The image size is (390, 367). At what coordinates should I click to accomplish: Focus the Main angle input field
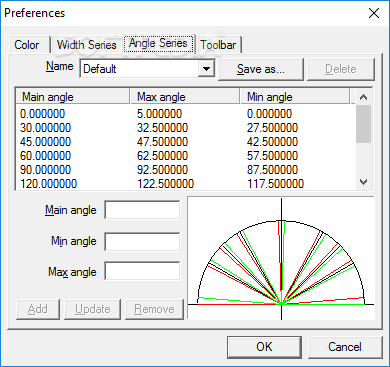(142, 210)
